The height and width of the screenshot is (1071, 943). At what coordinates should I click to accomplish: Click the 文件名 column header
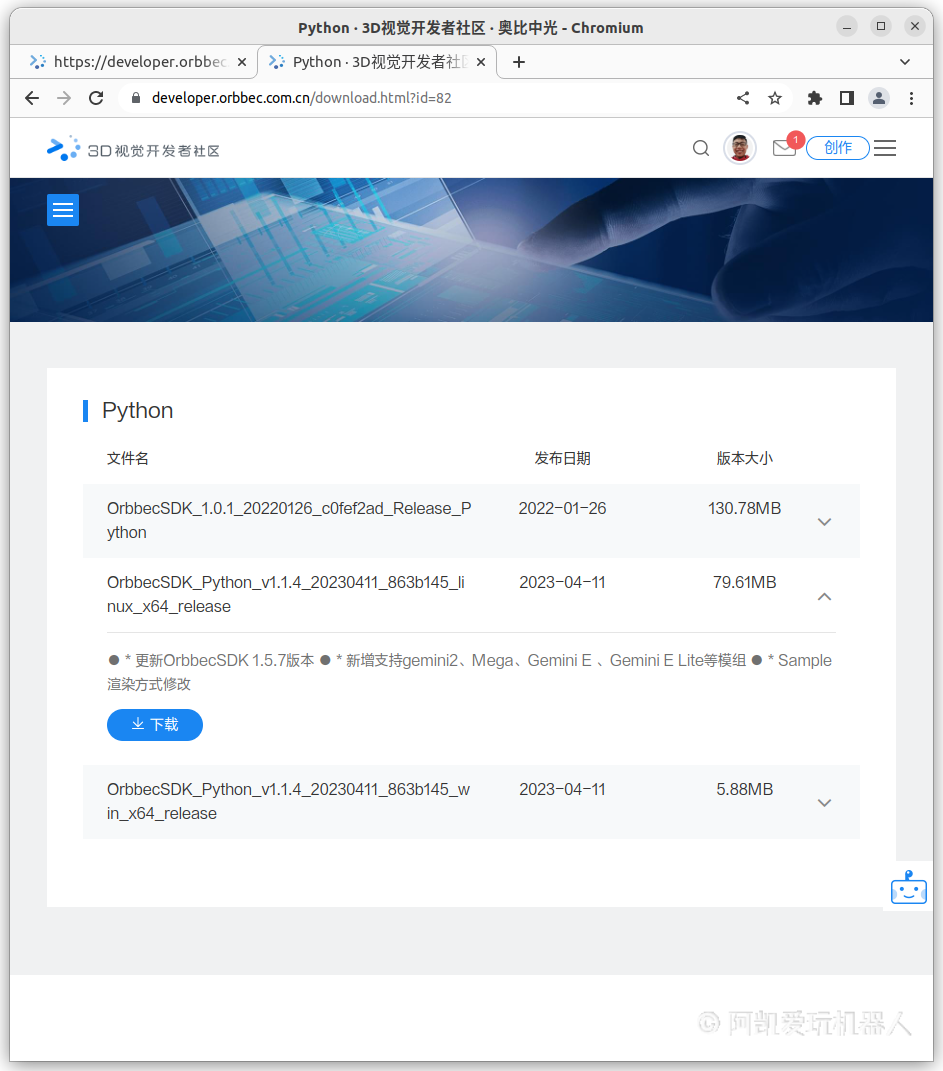point(128,458)
